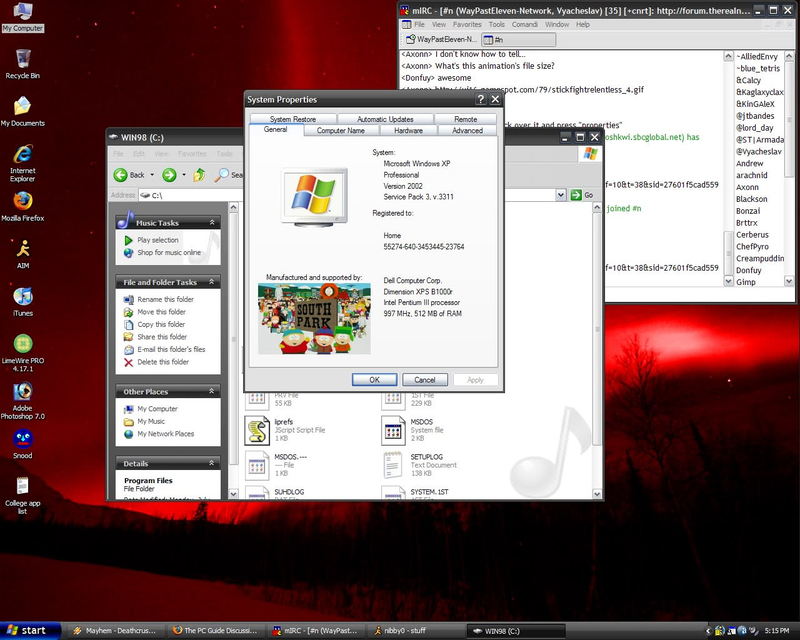Select the nick ChefPyro in mIRC list

point(752,247)
